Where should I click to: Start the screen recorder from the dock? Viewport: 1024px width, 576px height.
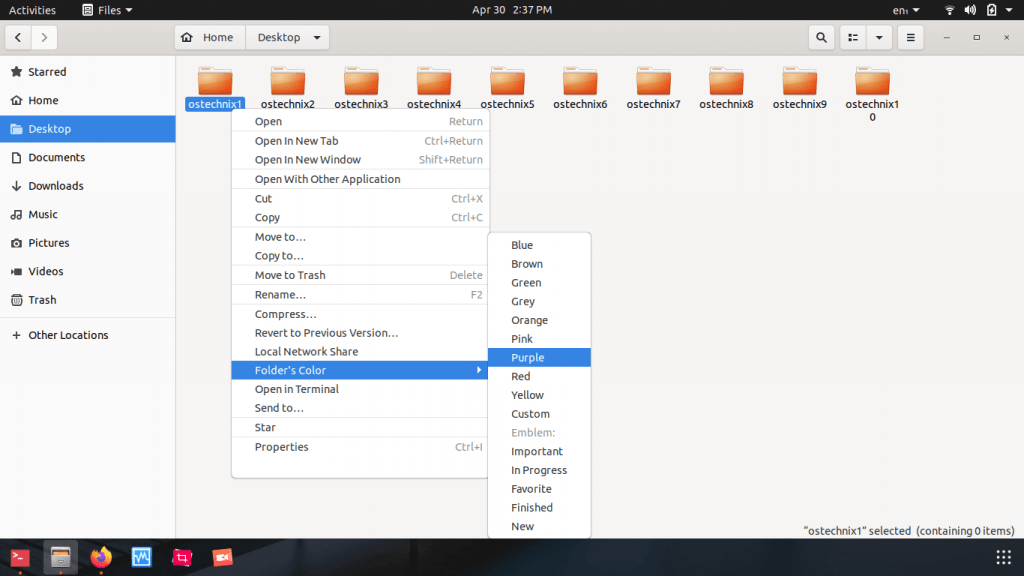[222, 557]
